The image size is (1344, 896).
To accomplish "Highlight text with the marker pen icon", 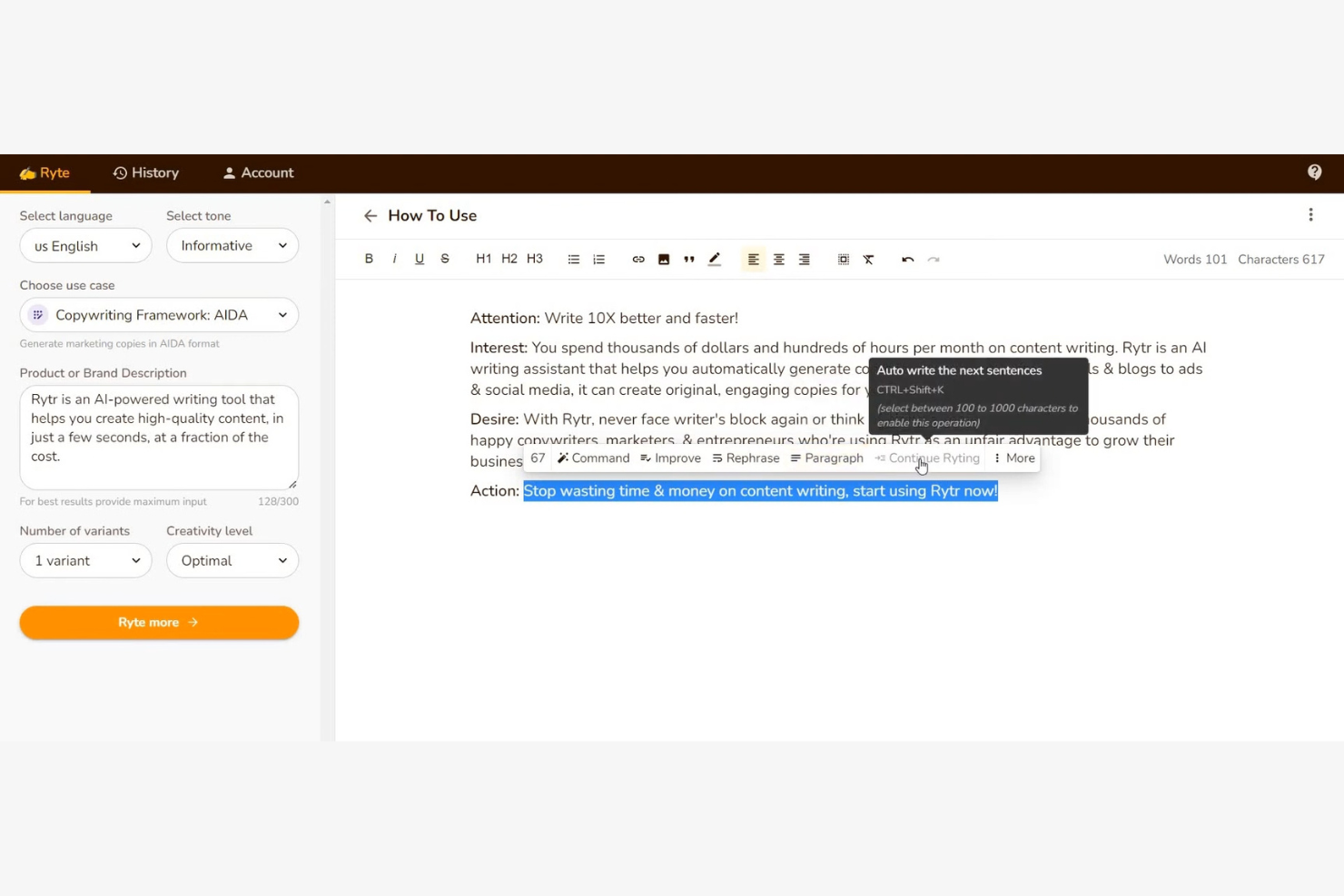I will tap(715, 259).
